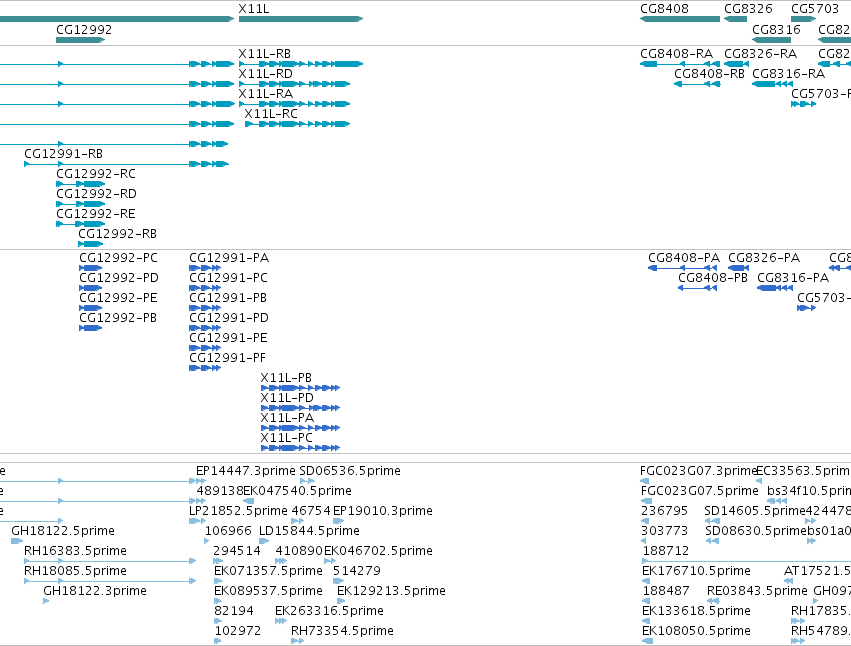
Task: Click the CG12992-PE protein label
Action: [x=118, y=297]
